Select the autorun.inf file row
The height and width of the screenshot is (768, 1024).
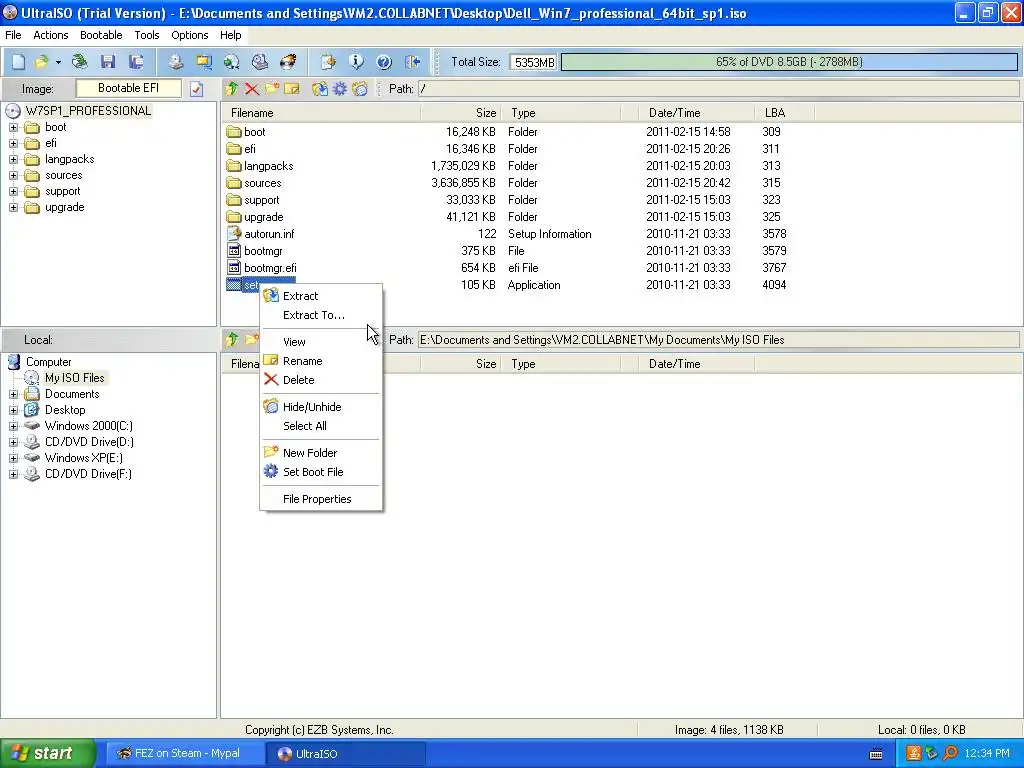(x=507, y=234)
